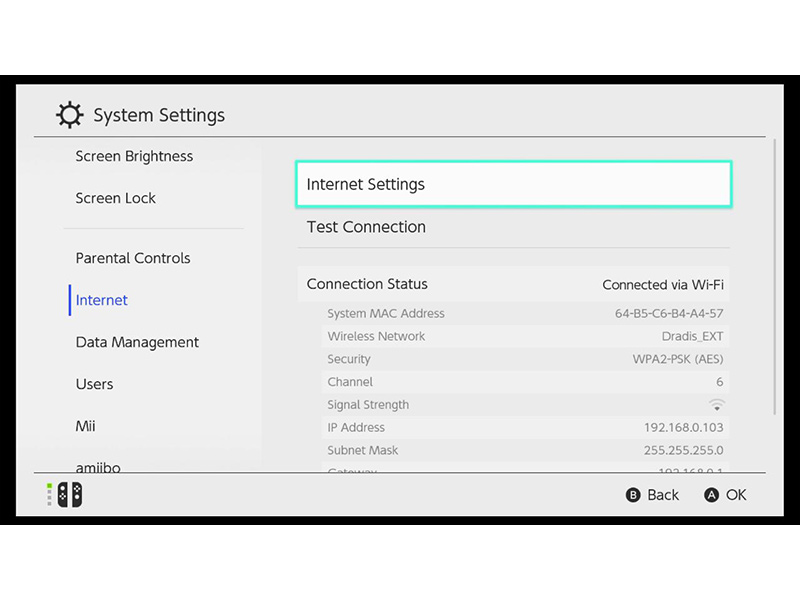Open Screen Brightness settings

coord(134,156)
